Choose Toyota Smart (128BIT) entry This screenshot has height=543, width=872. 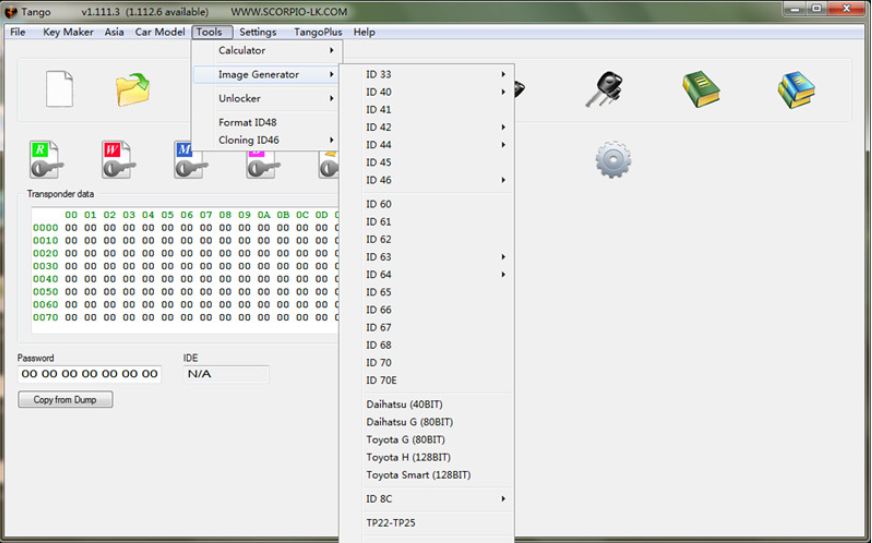click(x=427, y=475)
